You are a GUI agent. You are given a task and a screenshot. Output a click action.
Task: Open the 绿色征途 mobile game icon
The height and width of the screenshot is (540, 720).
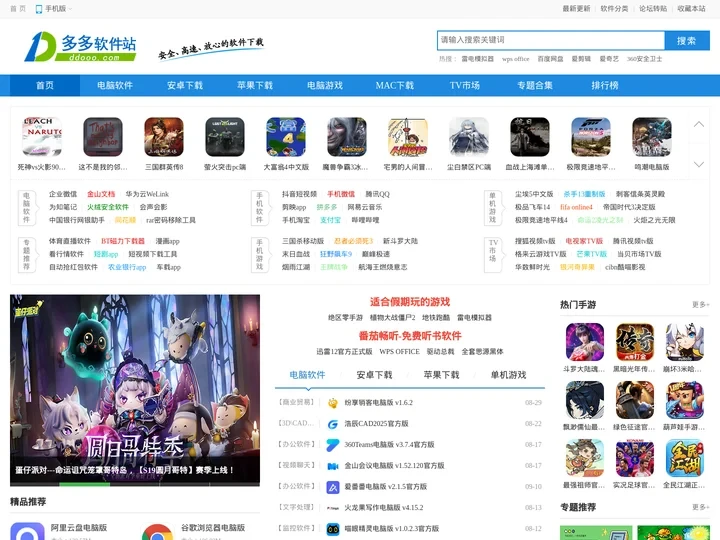(x=635, y=400)
